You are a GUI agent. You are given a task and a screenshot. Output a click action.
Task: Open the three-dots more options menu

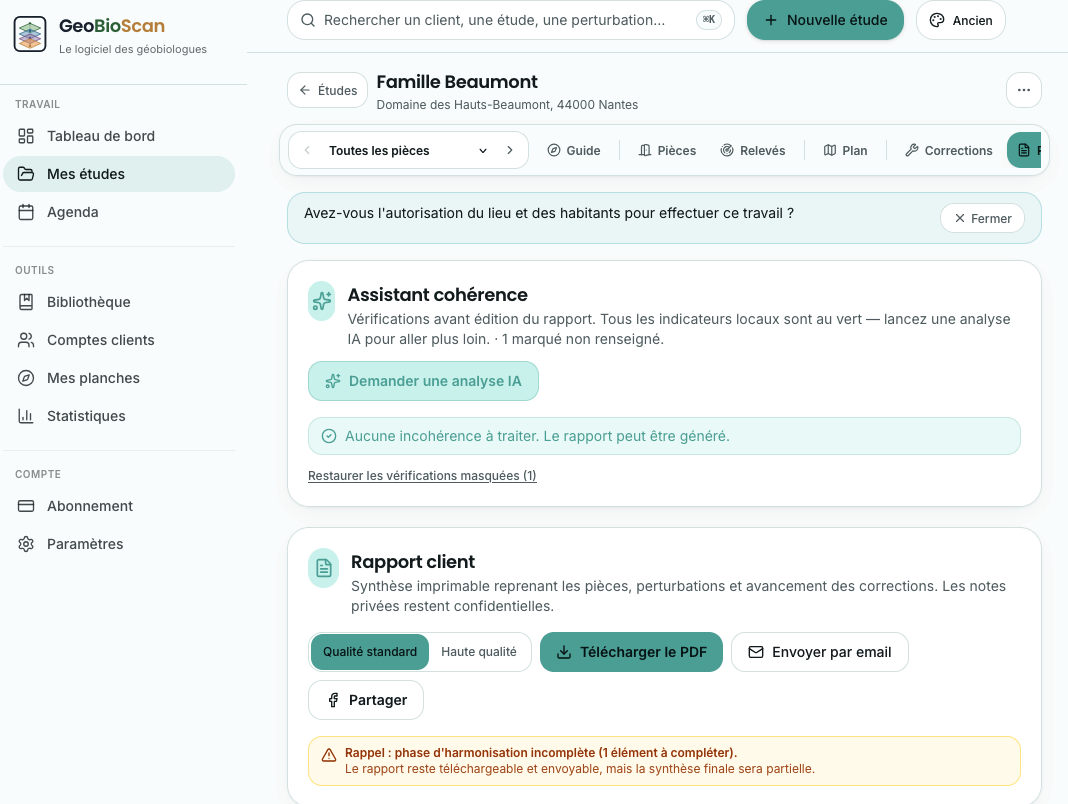(1024, 90)
